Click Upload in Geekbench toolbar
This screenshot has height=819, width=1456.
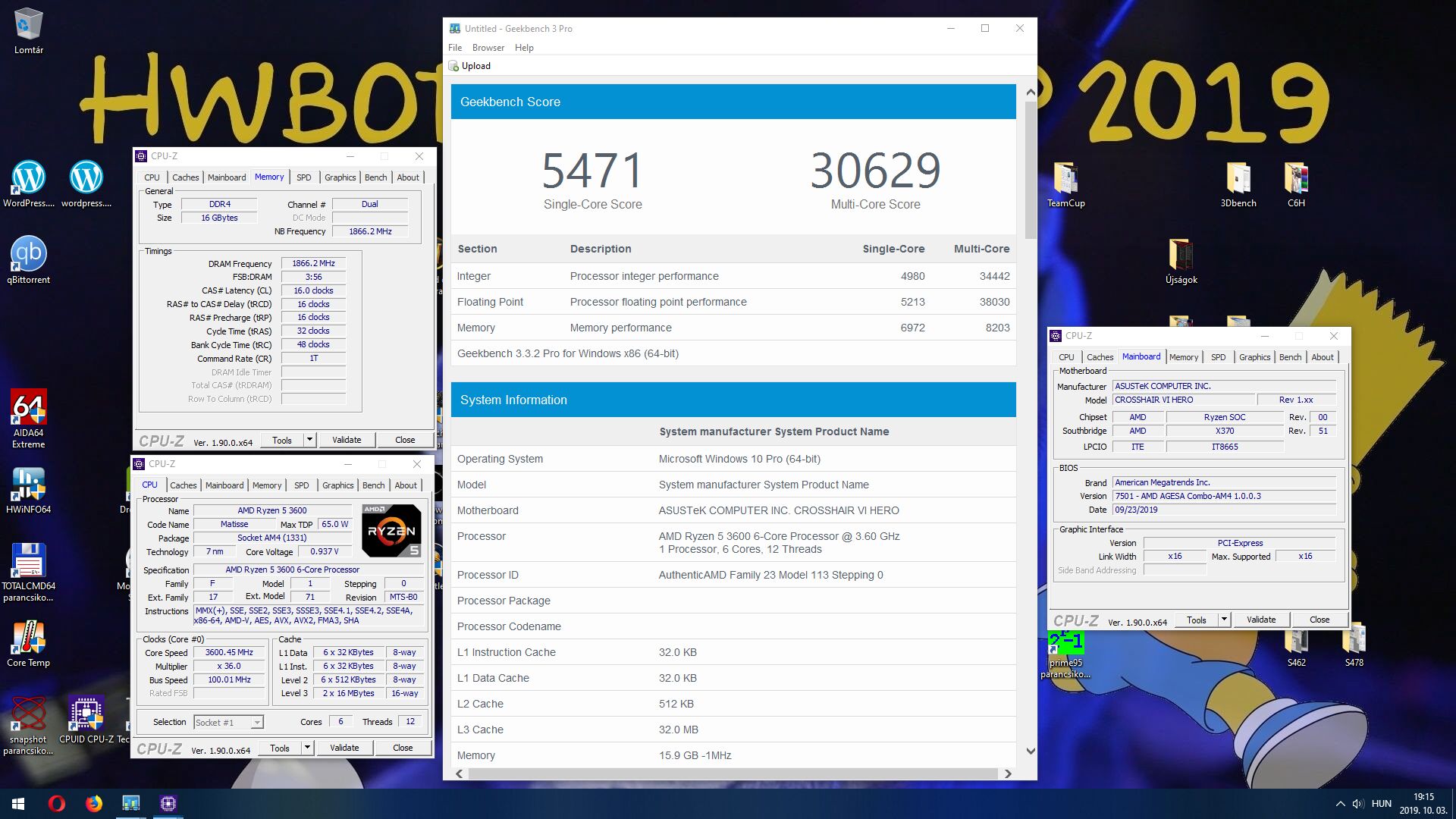(x=470, y=66)
